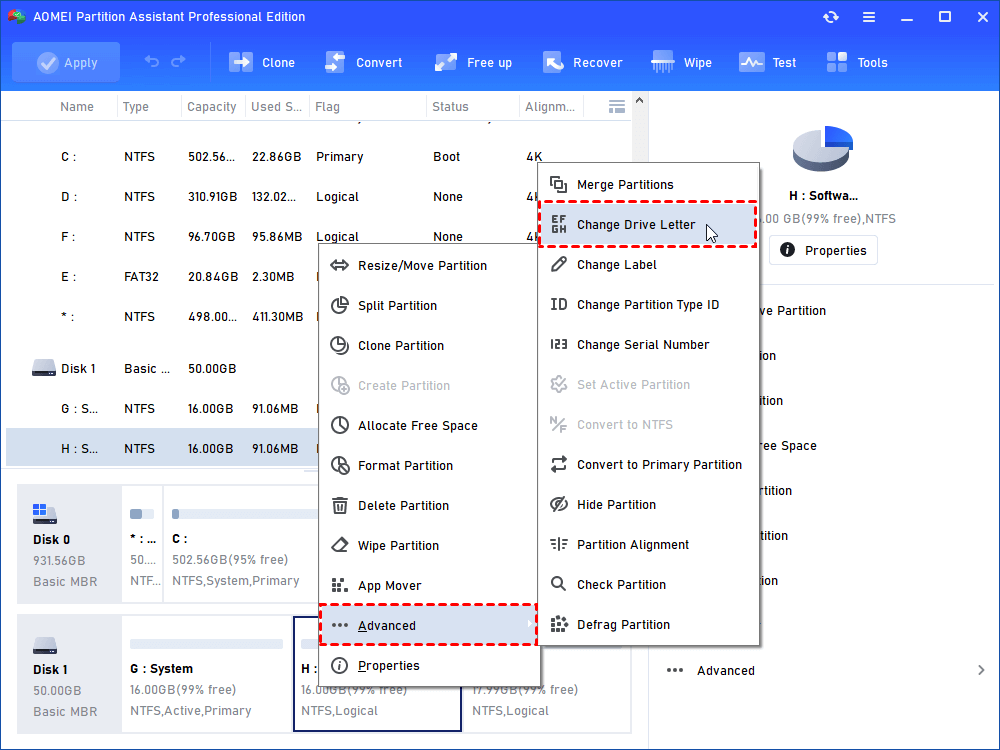The height and width of the screenshot is (750, 1000).
Task: Choose Delete Partition option
Action: (429, 506)
